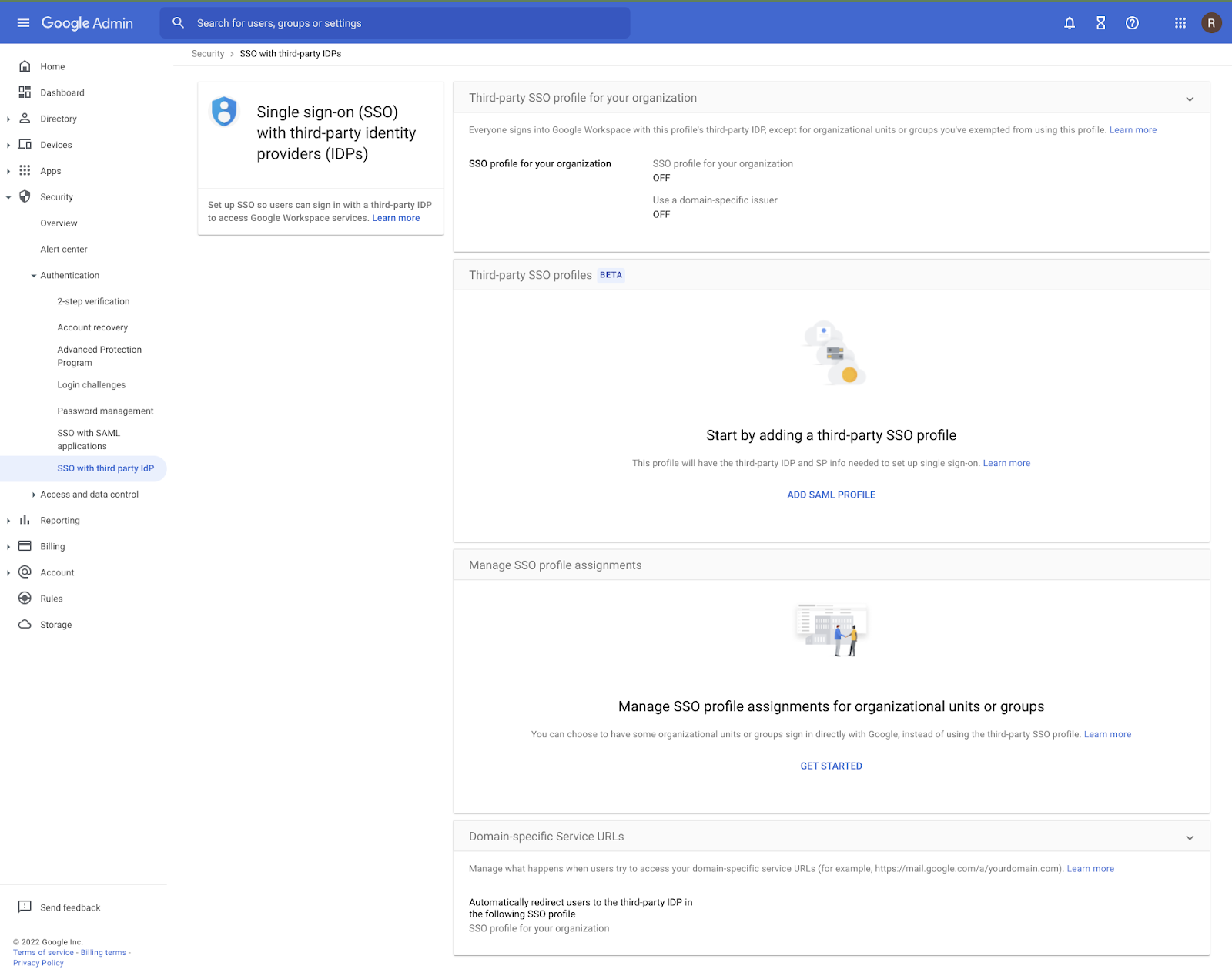
Task: Click the Directory person icon
Action: click(x=25, y=119)
